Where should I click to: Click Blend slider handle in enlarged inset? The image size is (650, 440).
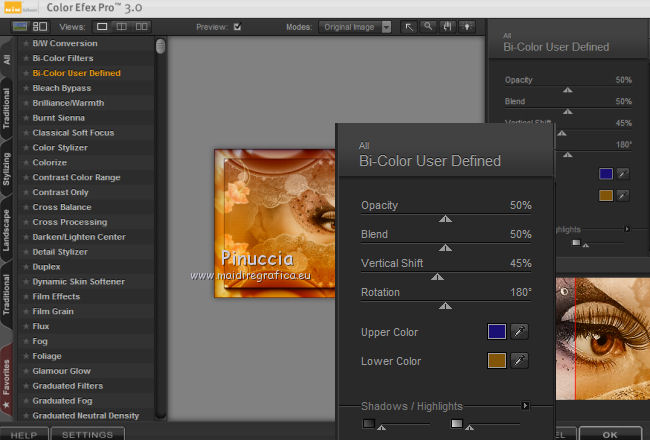[x=445, y=248]
